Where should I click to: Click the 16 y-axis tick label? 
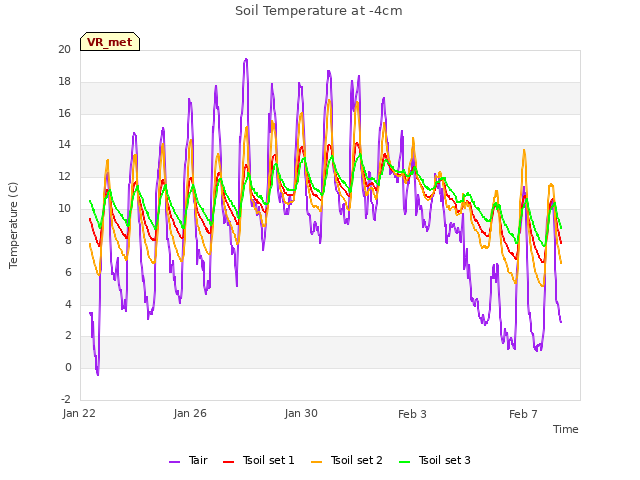(64, 113)
